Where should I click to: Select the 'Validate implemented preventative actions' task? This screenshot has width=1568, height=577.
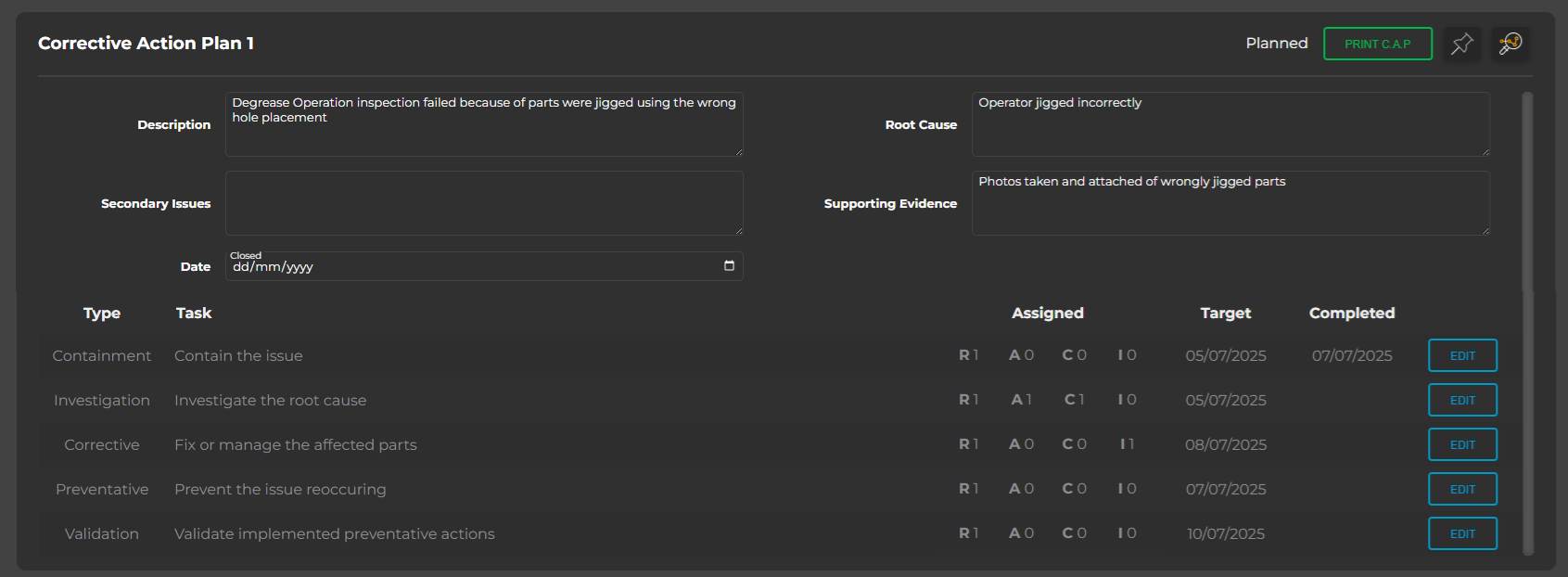click(x=334, y=533)
